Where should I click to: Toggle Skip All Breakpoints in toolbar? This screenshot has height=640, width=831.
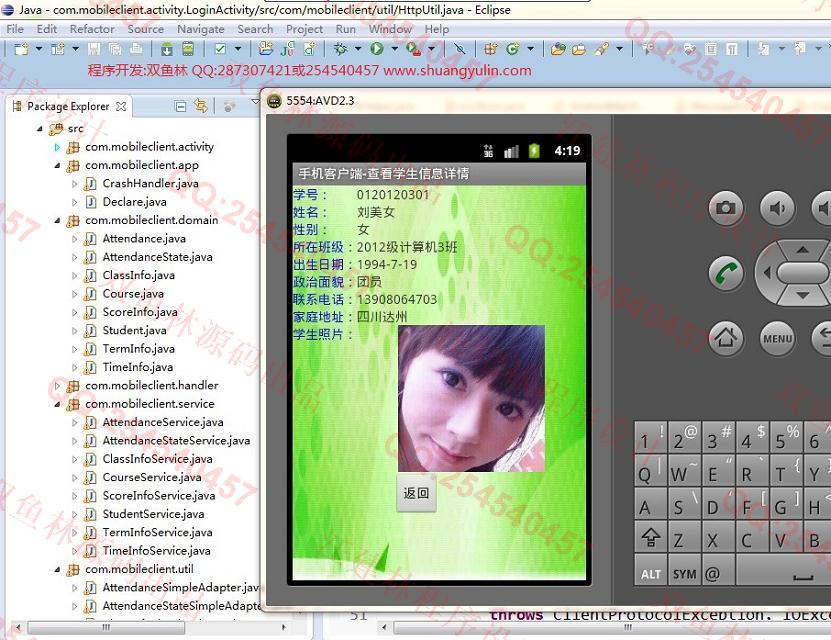click(x=459, y=49)
